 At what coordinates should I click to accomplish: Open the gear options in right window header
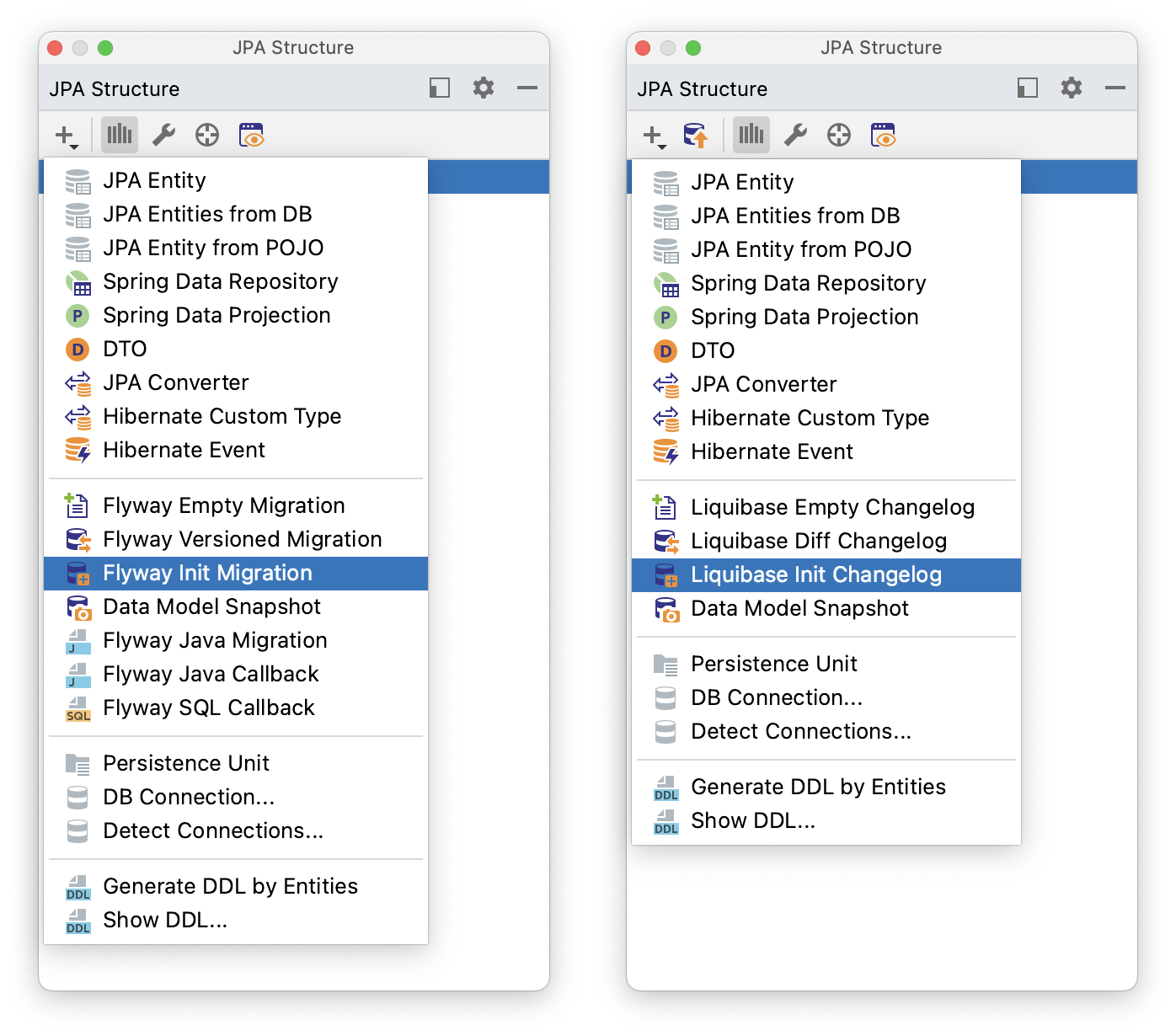(x=1072, y=88)
